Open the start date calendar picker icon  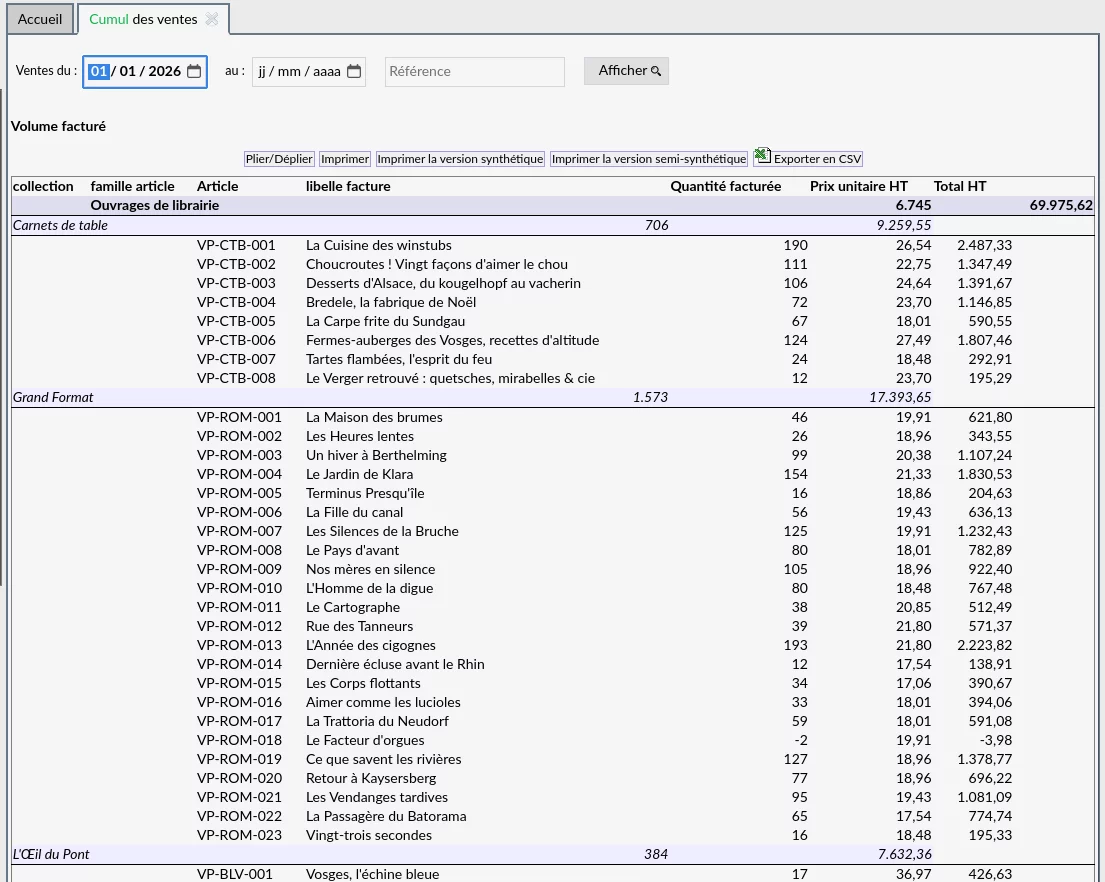tap(194, 71)
